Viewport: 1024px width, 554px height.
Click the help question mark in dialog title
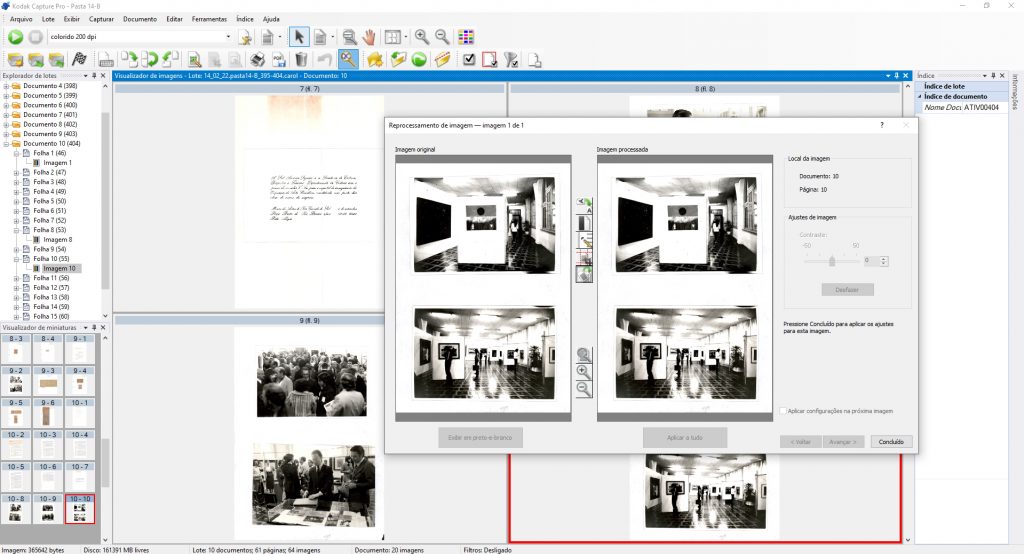882,125
